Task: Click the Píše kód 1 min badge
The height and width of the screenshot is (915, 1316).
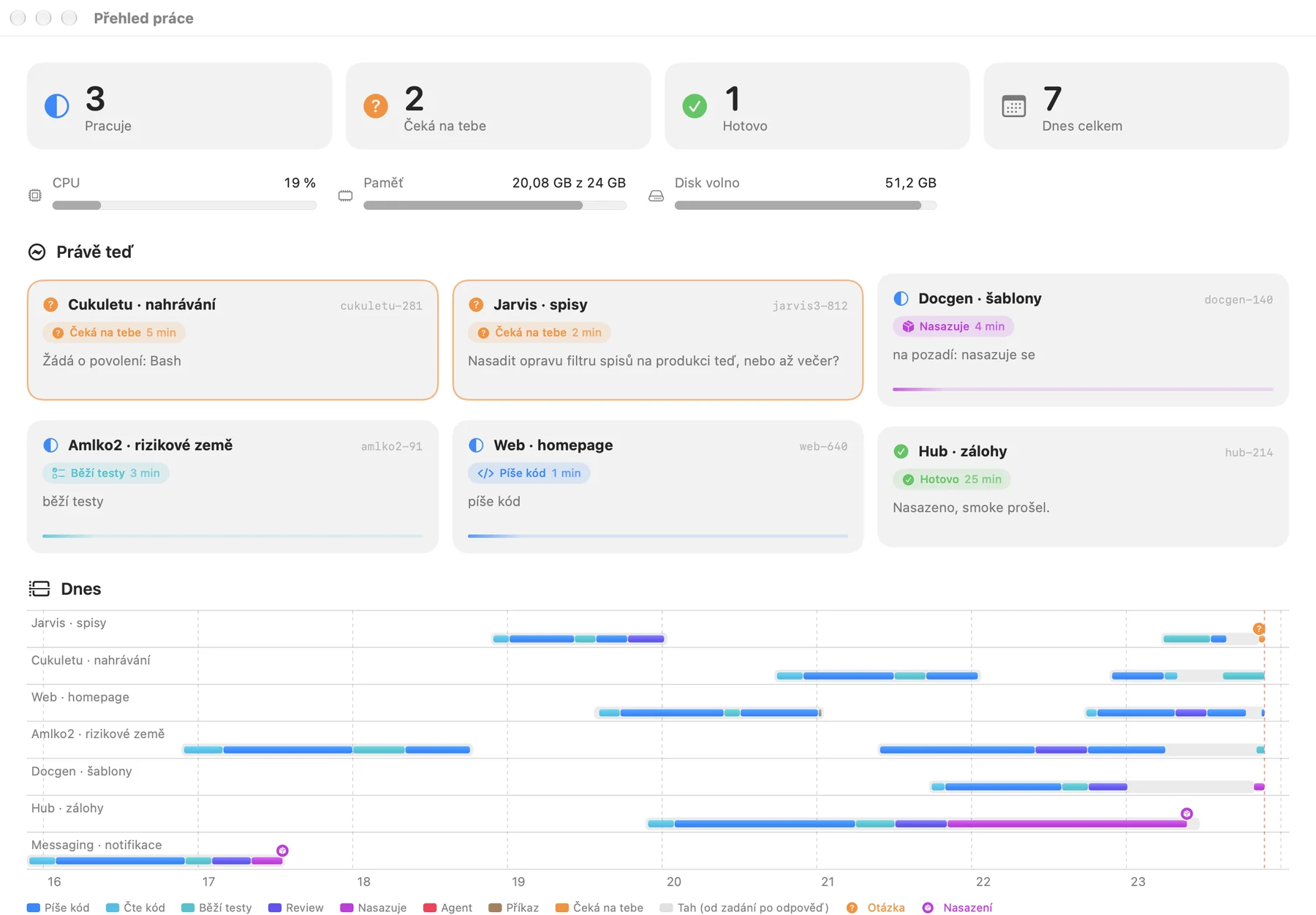Action: (529, 473)
